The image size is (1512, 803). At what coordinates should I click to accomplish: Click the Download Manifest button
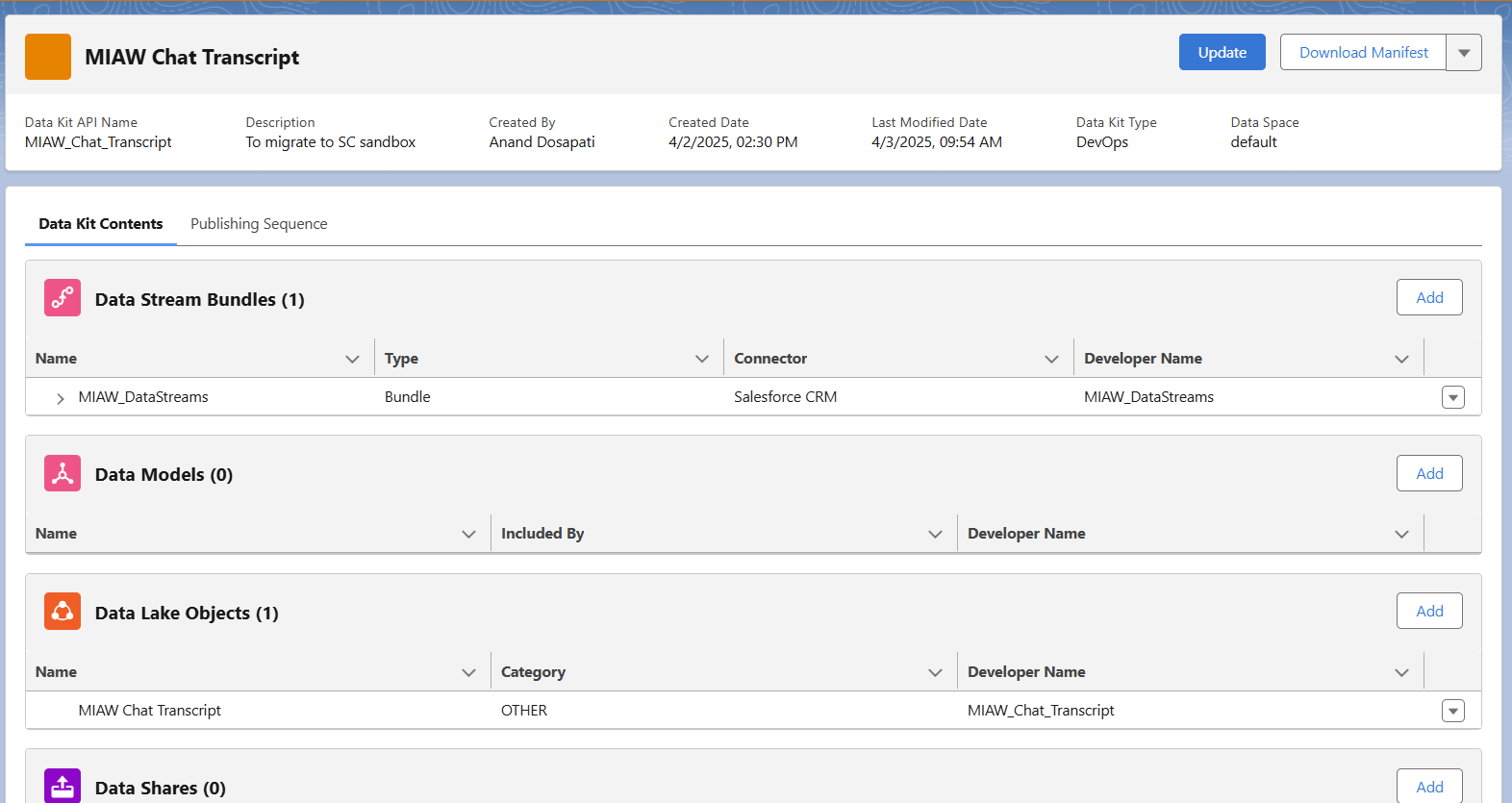pyautogui.click(x=1363, y=53)
